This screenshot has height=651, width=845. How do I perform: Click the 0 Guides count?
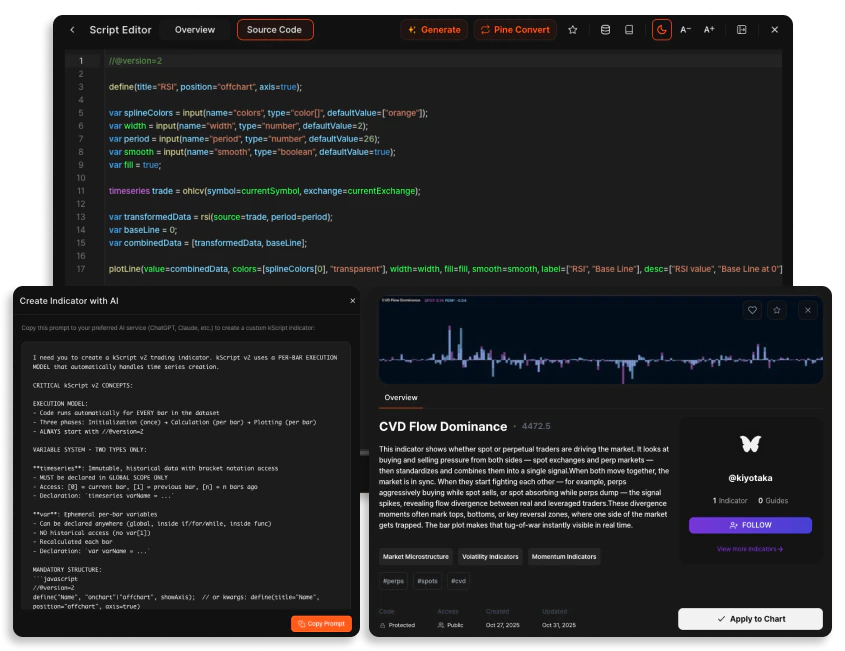click(x=773, y=501)
